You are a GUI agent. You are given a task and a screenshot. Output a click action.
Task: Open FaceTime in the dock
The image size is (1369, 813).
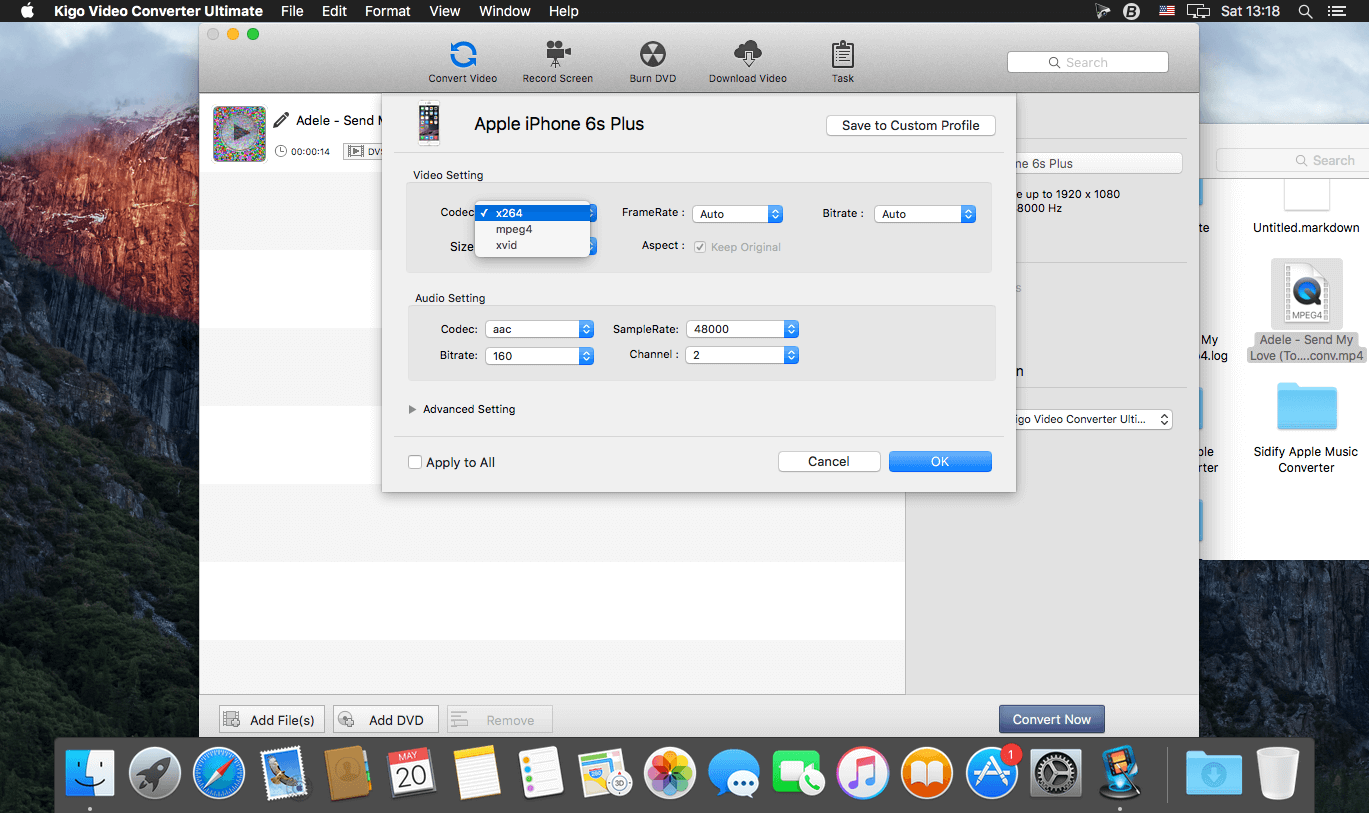(798, 773)
